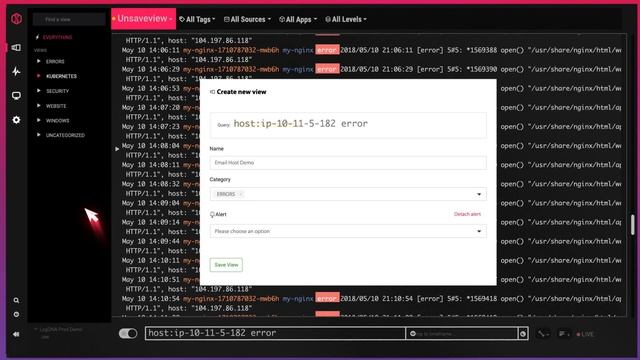Click the 14:06:29 log line error tag
The image size is (640, 360).
[327, 69]
